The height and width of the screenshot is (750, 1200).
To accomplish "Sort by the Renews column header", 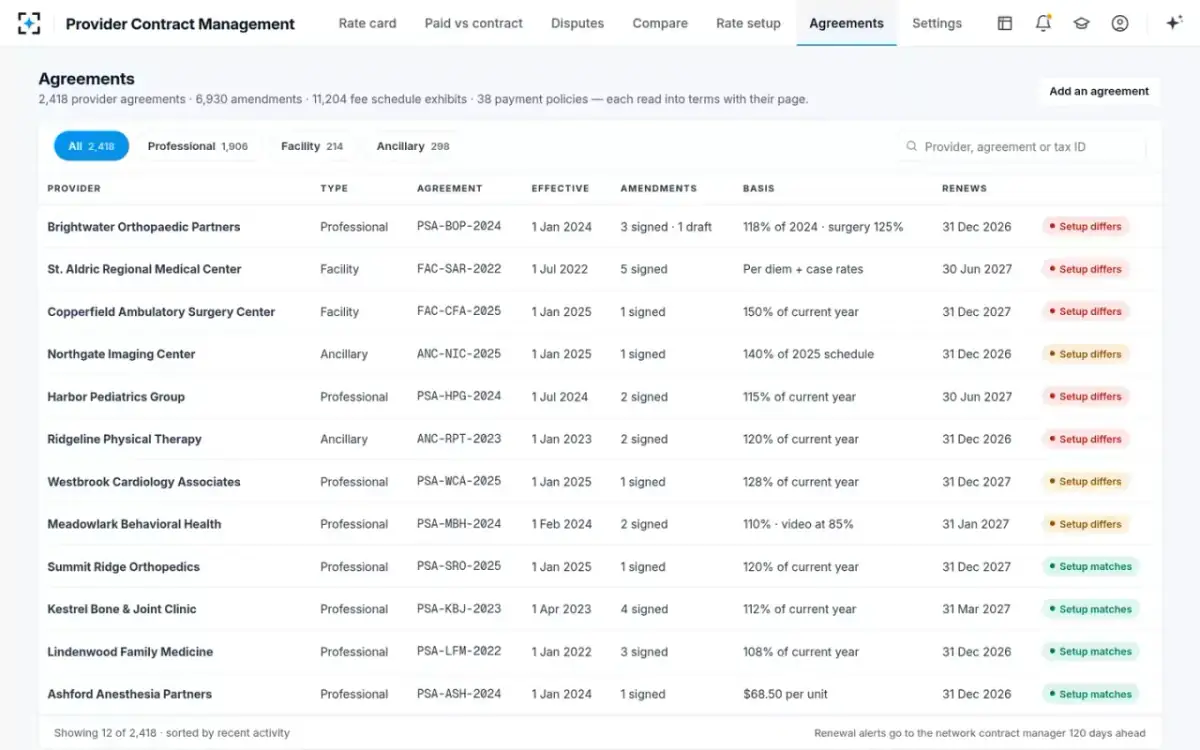I will pos(964,188).
